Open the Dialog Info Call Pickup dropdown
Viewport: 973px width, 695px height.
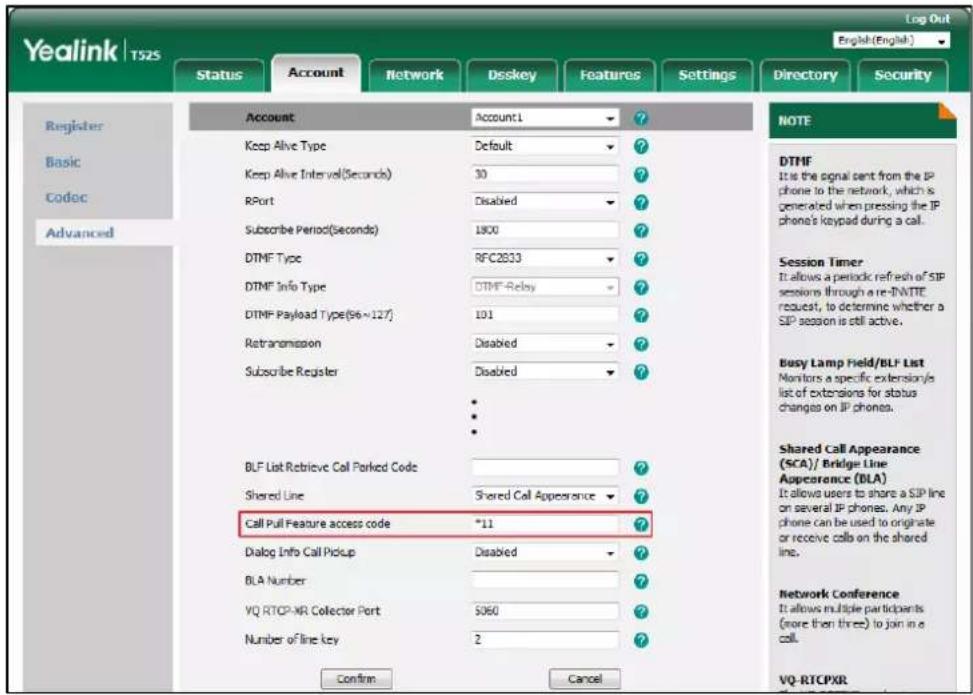tap(545, 552)
